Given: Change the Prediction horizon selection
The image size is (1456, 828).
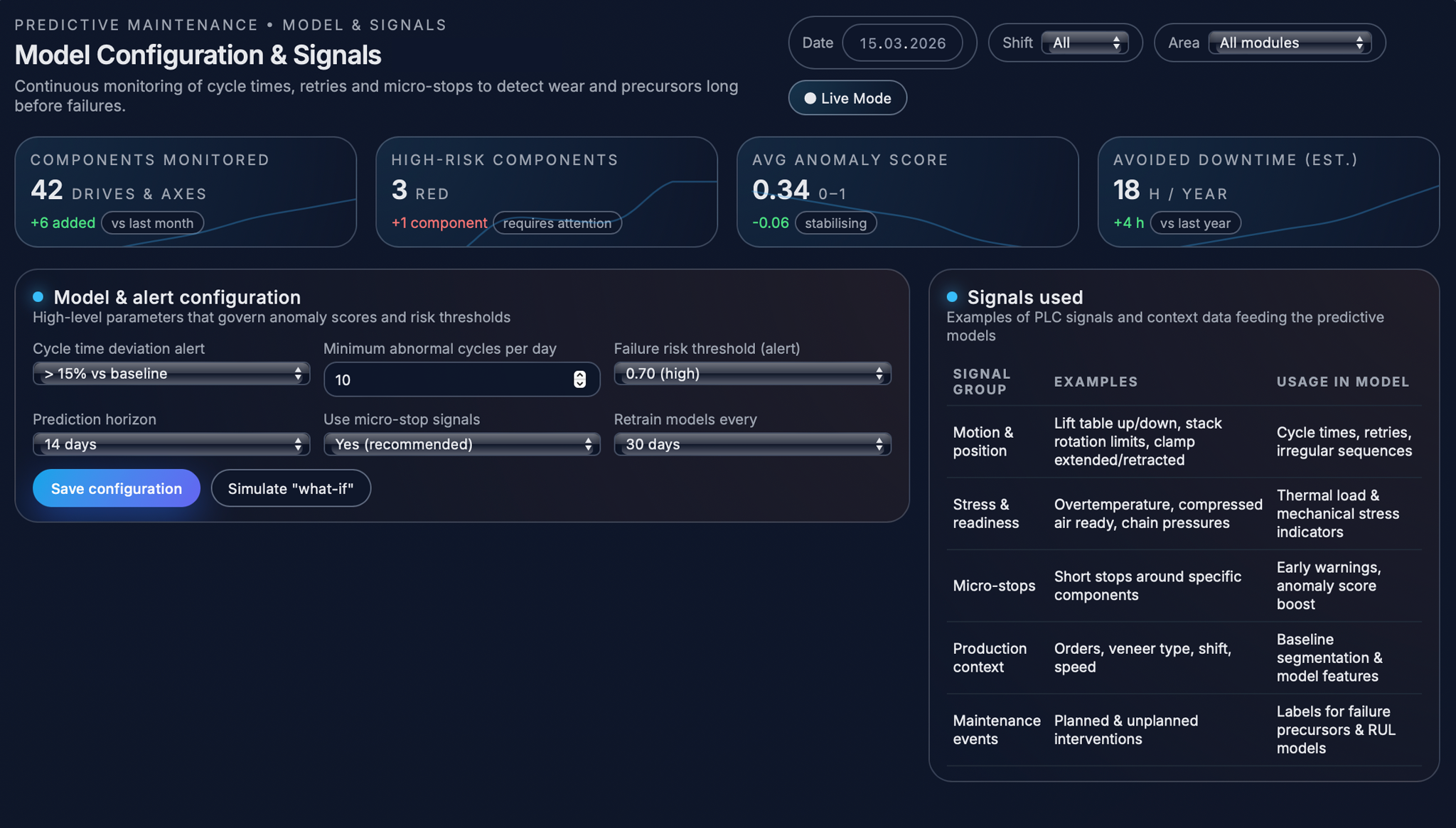Looking at the screenshot, I should (171, 444).
